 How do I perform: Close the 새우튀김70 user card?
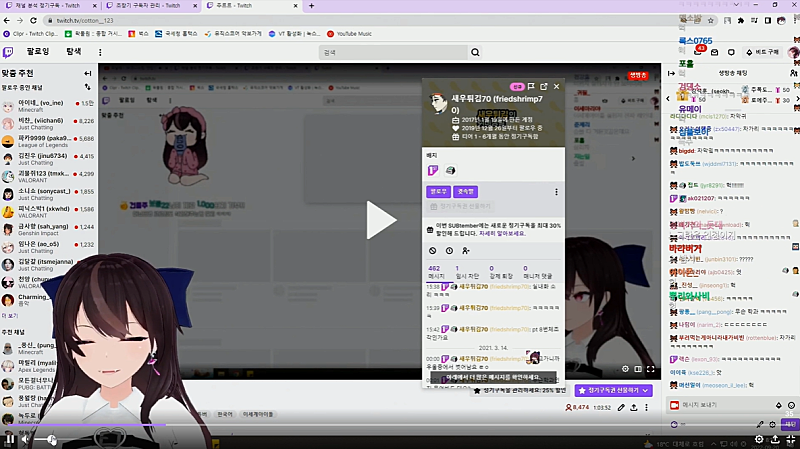pyautogui.click(x=557, y=87)
